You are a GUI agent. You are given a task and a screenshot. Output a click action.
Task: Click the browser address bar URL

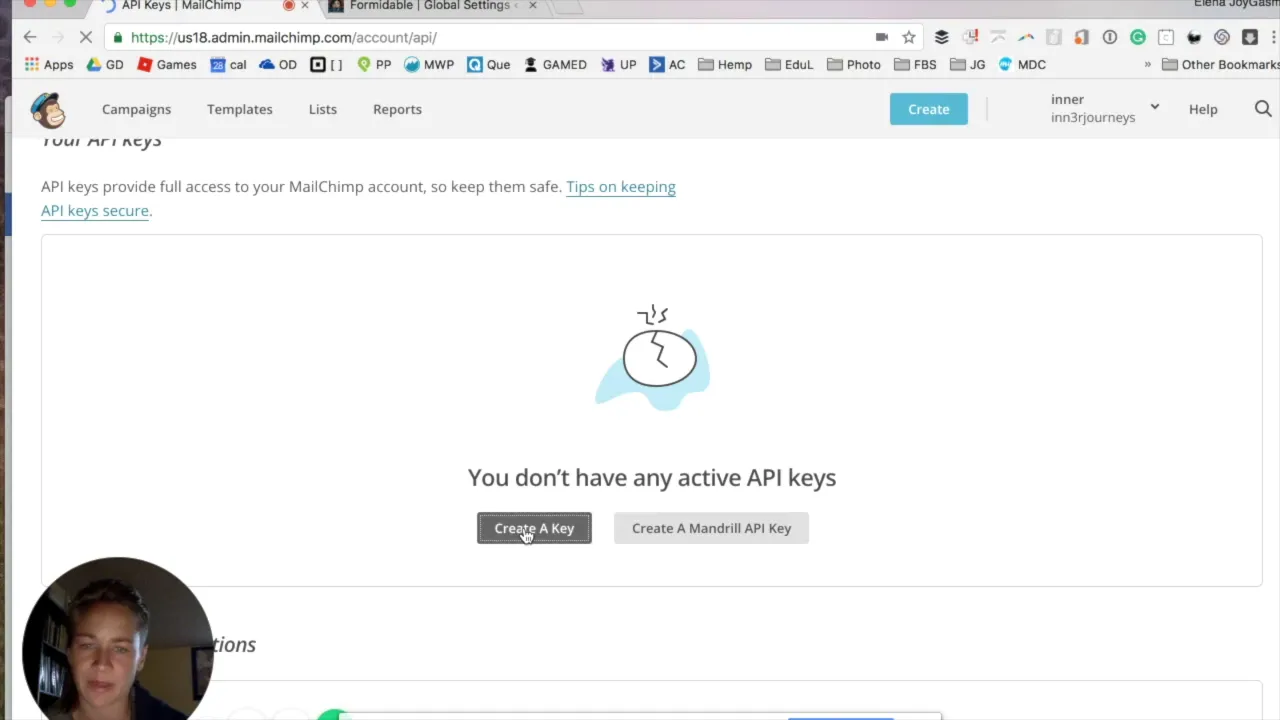tap(283, 37)
